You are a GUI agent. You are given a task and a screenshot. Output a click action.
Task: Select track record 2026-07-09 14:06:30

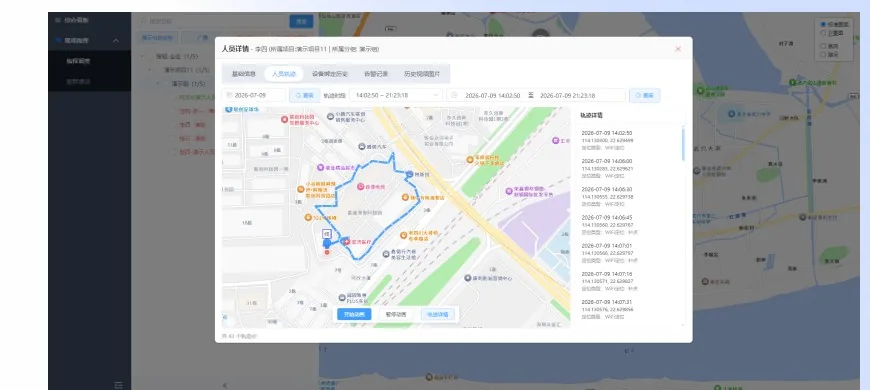point(628,197)
